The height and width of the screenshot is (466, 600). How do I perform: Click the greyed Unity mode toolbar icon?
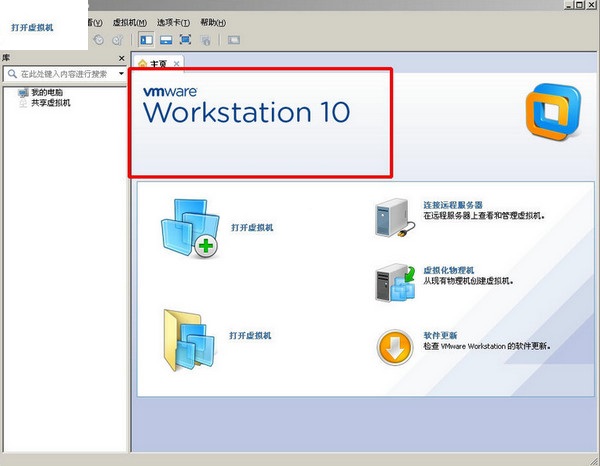205,40
